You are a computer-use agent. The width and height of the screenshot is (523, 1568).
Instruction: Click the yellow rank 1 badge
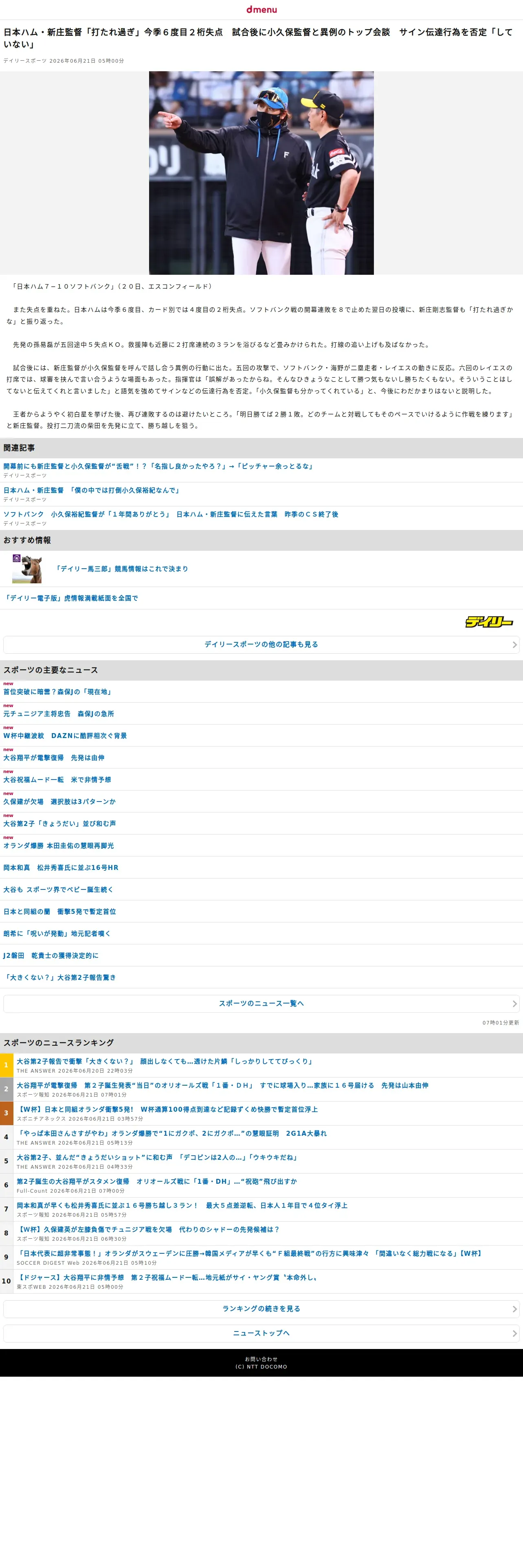click(6, 1065)
